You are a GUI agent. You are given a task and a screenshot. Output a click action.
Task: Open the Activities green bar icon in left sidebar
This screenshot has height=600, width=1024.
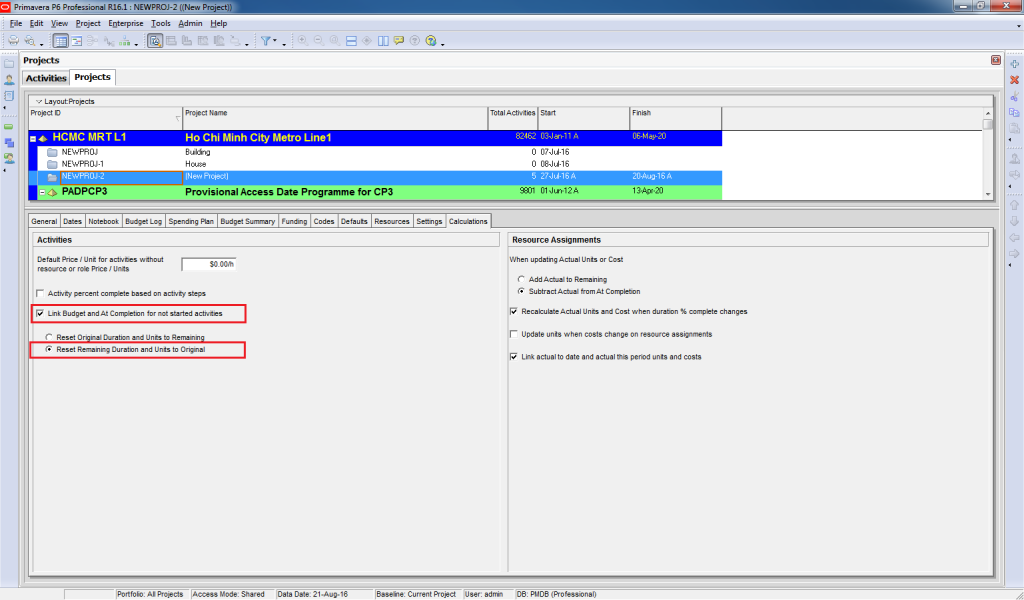[x=9, y=127]
